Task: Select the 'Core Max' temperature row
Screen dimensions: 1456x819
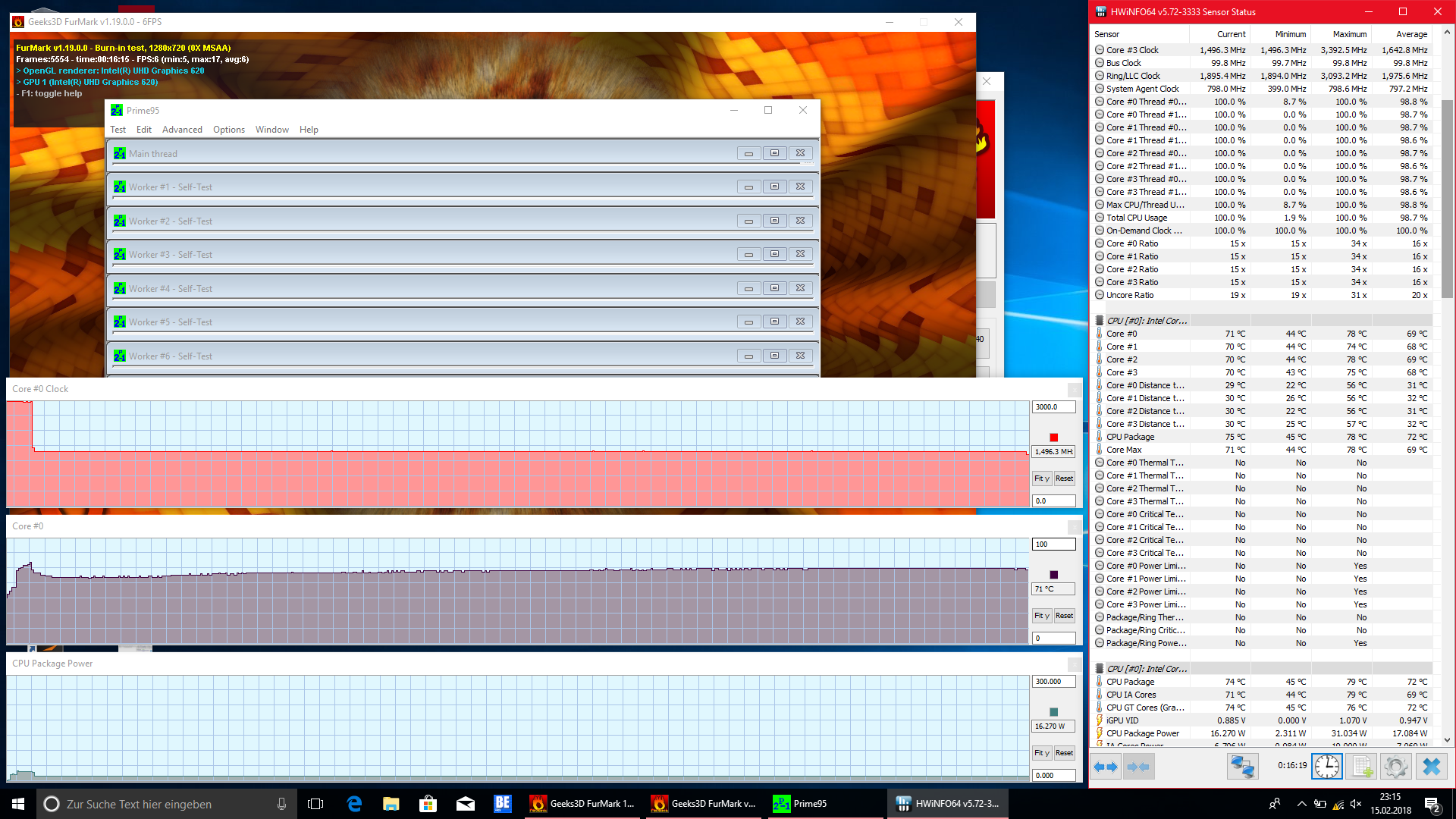Action: pos(1262,450)
